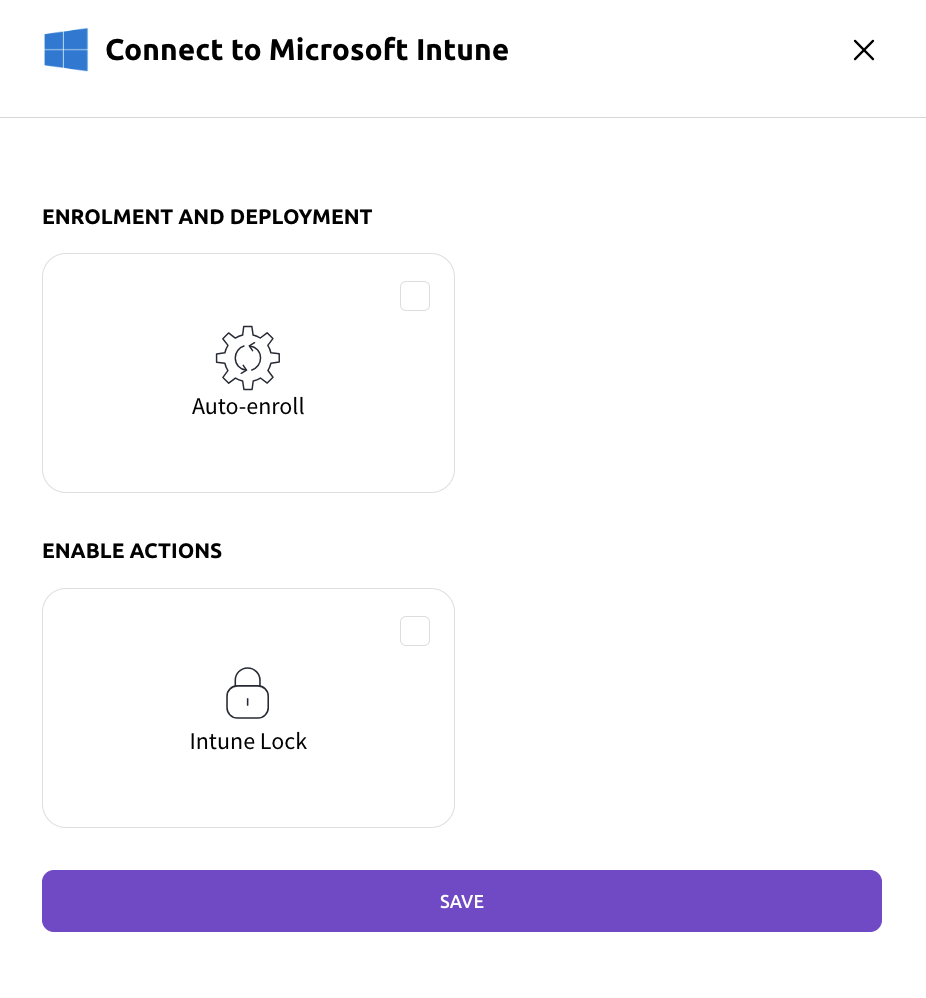Viewport: 926px width, 998px height.
Task: Check the Intune Lock checkbox
Action: tap(414, 630)
